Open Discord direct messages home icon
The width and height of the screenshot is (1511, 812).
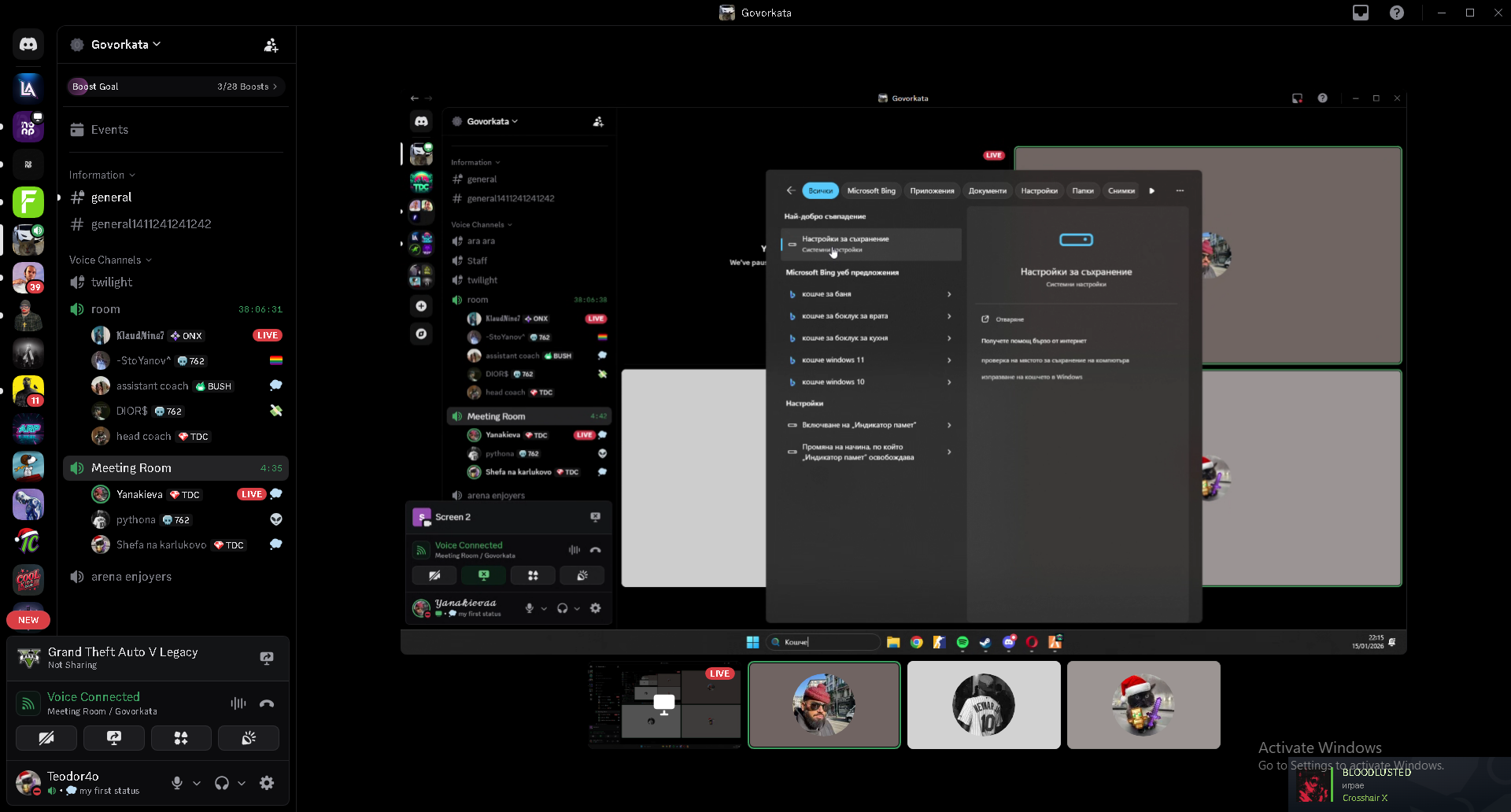(x=28, y=45)
